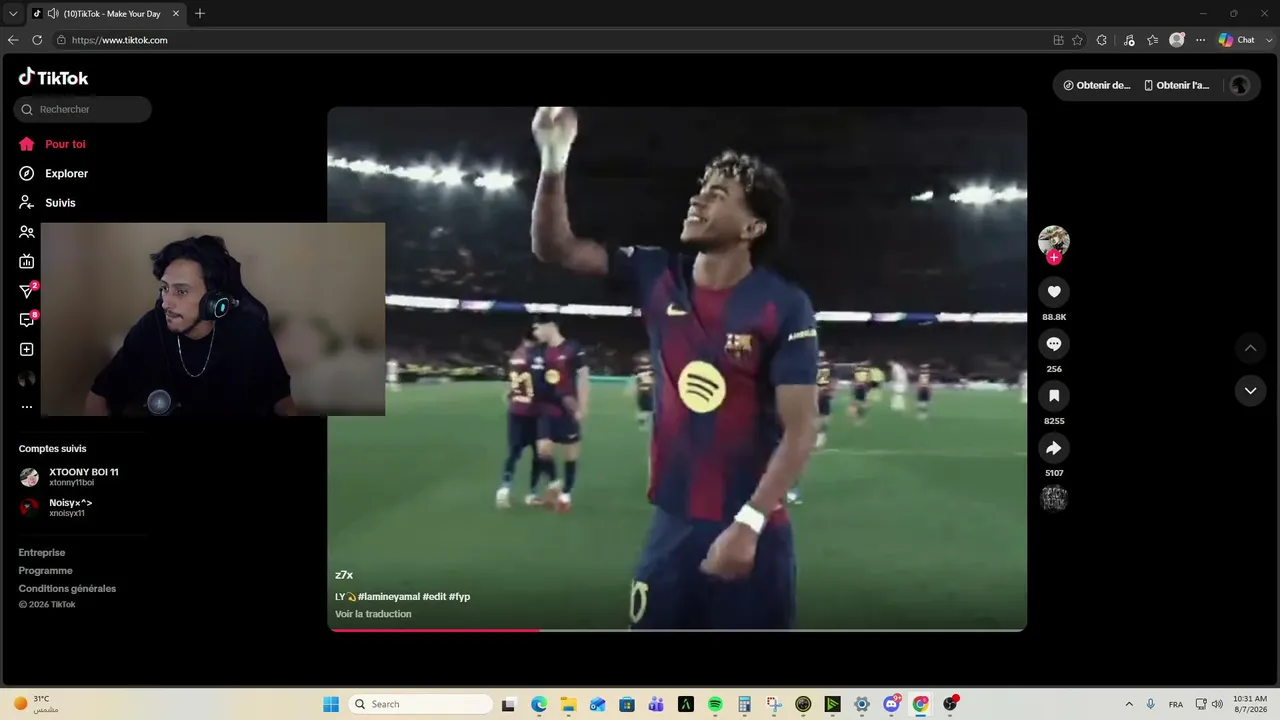1280x720 pixels.
Task: Open Activity inbox icon with badge 8
Action: 27,320
